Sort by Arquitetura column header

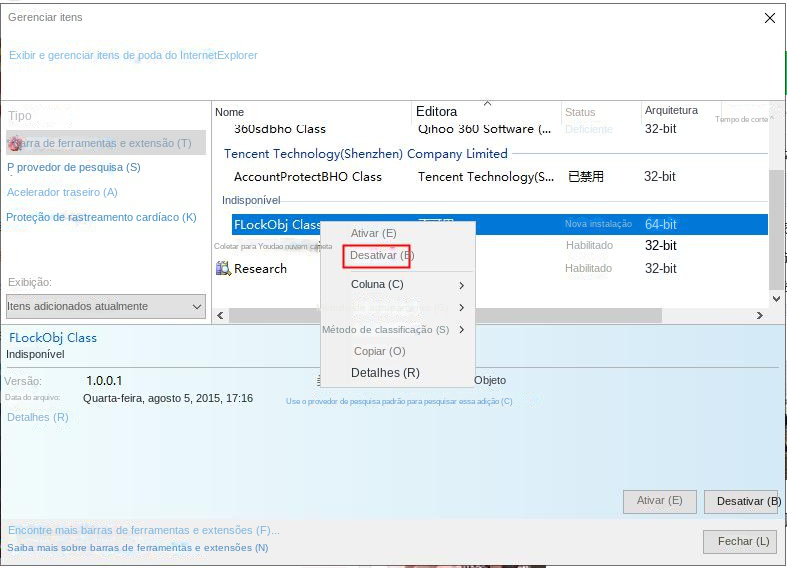coord(671,110)
